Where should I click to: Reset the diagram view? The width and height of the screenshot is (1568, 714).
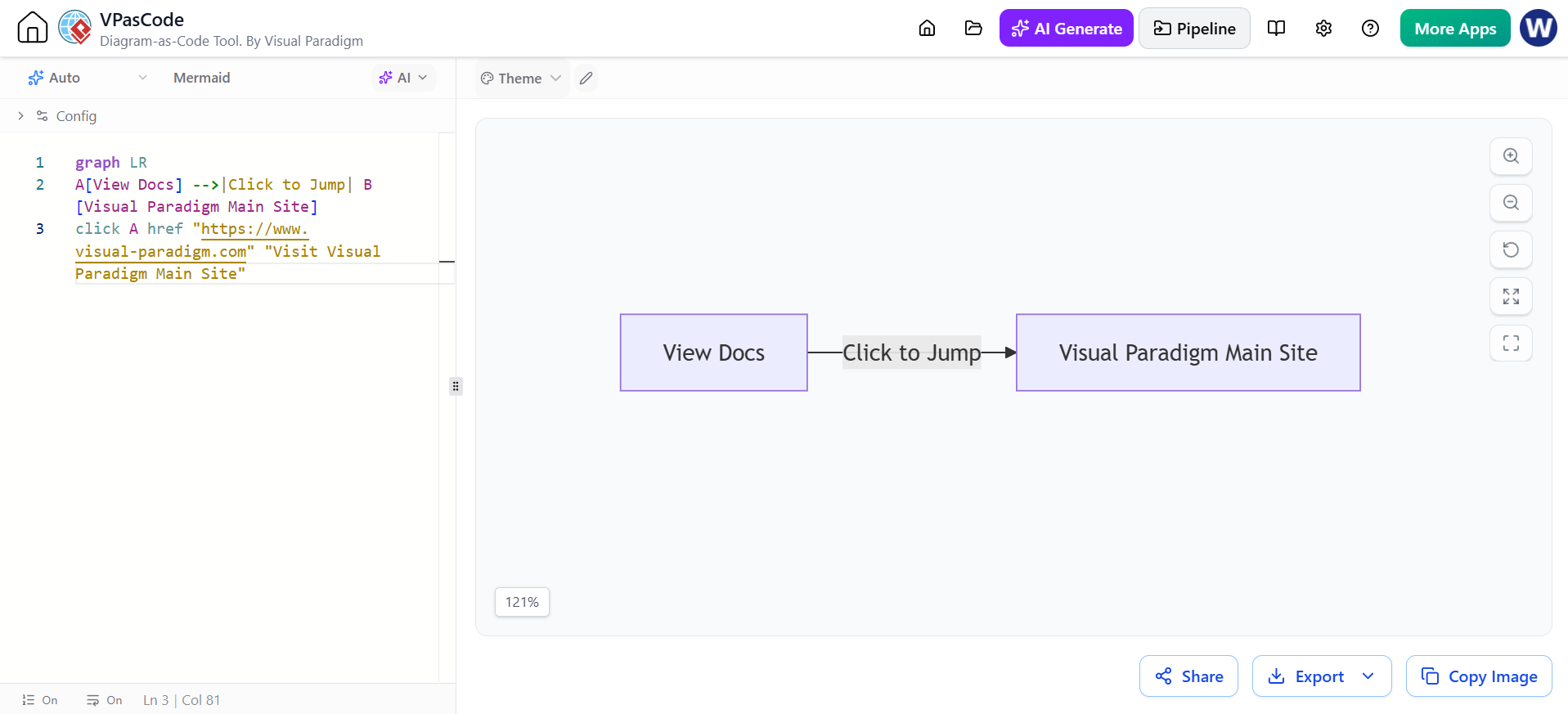click(x=1511, y=249)
